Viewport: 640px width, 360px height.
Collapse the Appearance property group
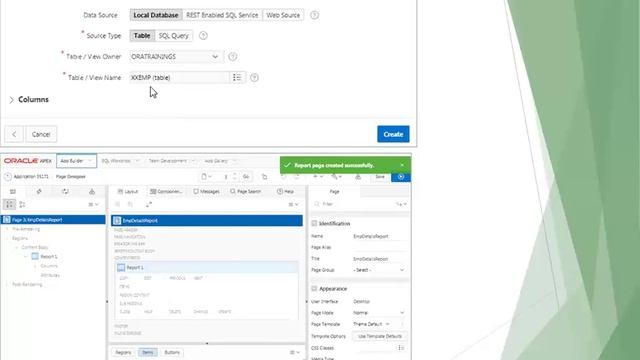coord(314,289)
